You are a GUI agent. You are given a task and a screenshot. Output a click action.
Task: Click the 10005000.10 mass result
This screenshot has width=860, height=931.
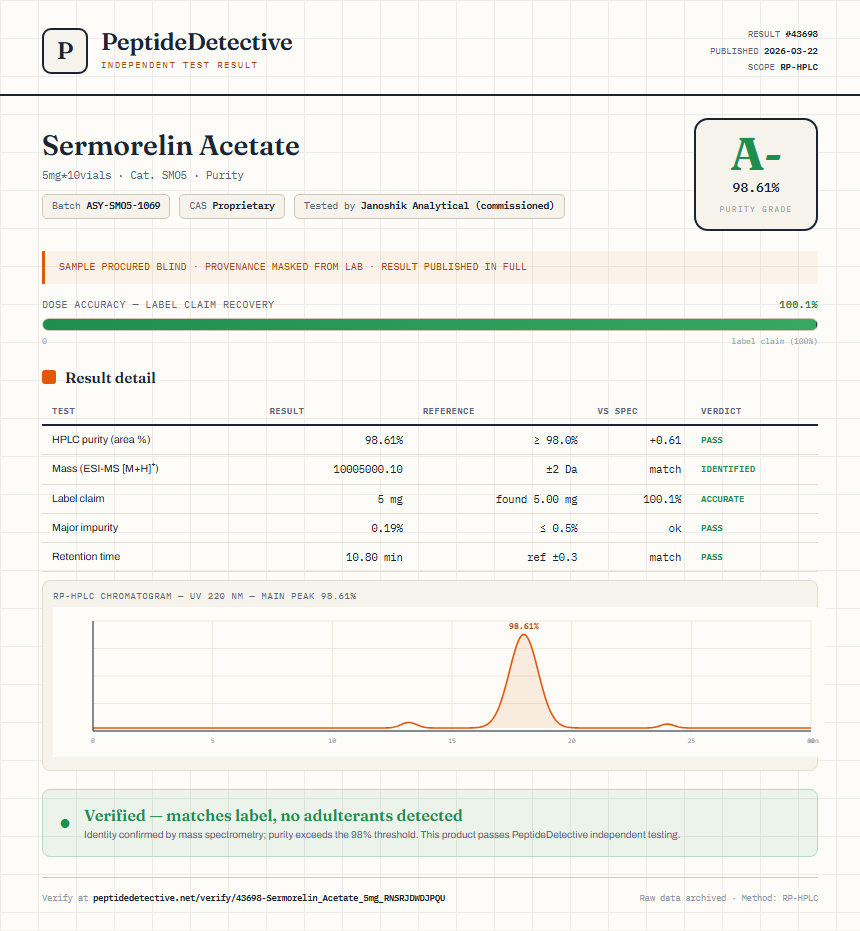(x=368, y=469)
